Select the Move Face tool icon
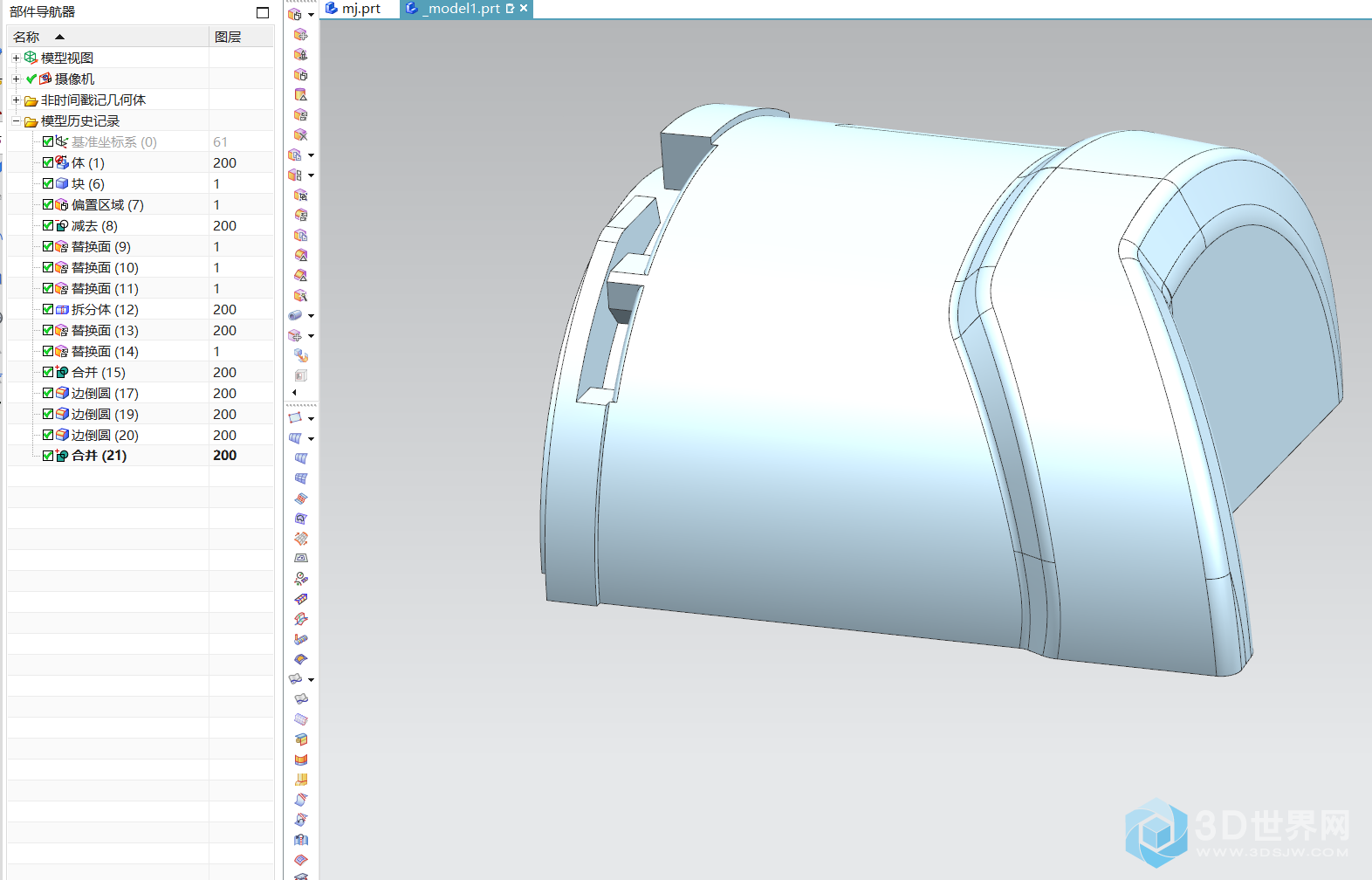 pyautogui.click(x=300, y=34)
